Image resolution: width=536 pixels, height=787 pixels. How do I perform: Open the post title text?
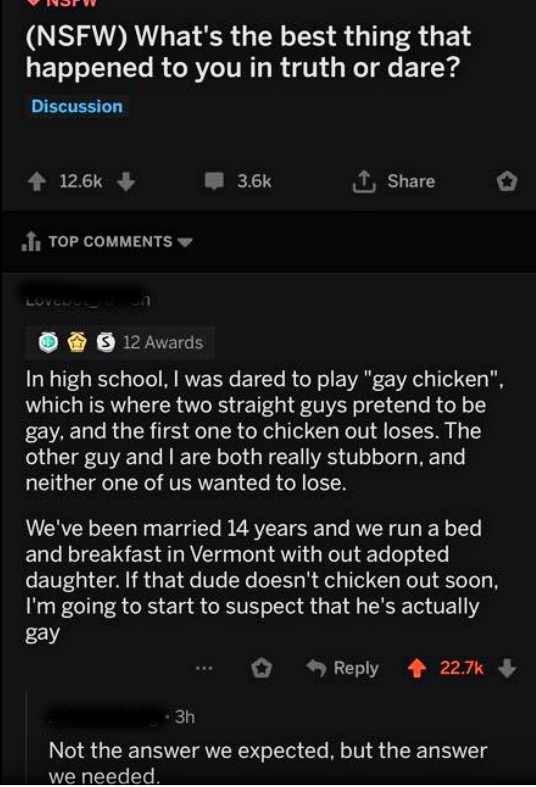click(248, 52)
